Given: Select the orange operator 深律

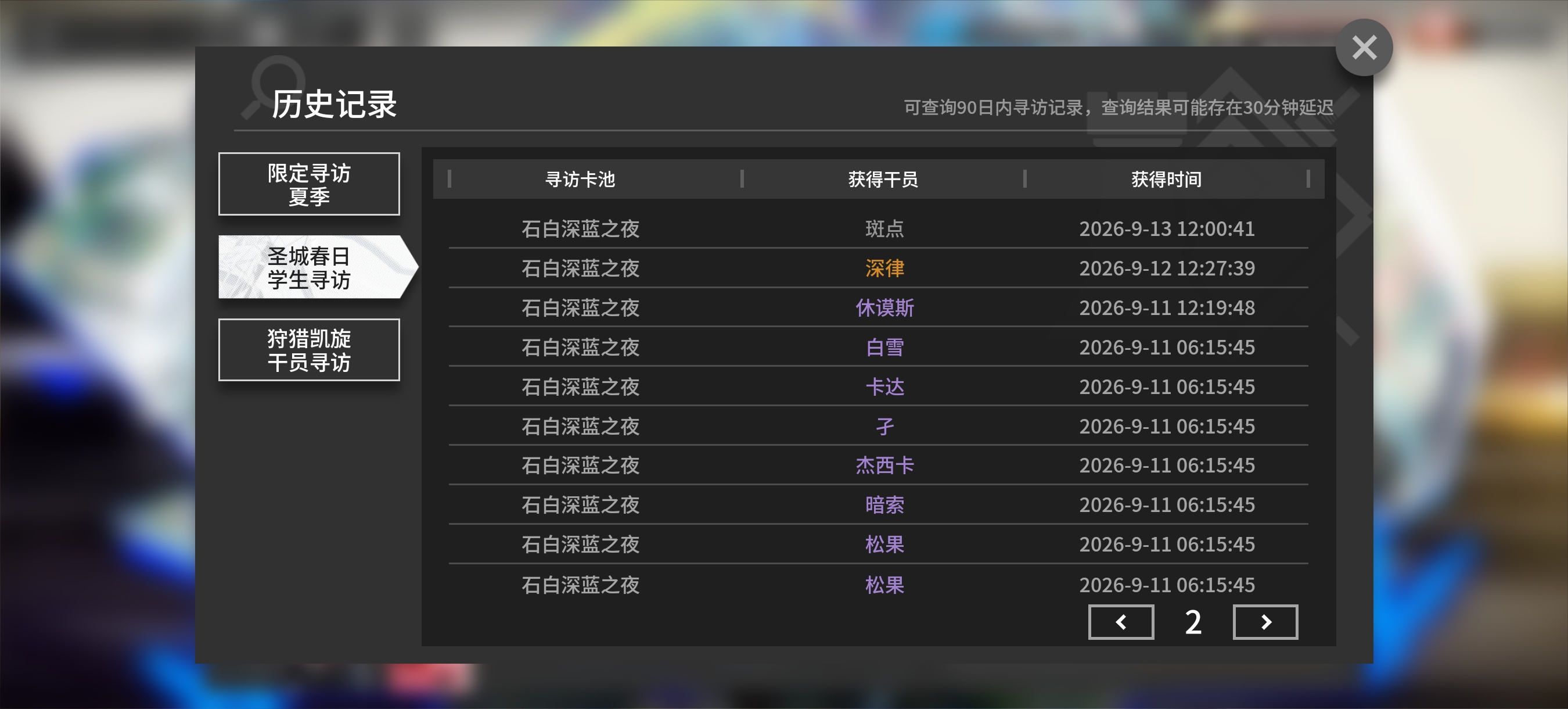Looking at the screenshot, I should [884, 268].
